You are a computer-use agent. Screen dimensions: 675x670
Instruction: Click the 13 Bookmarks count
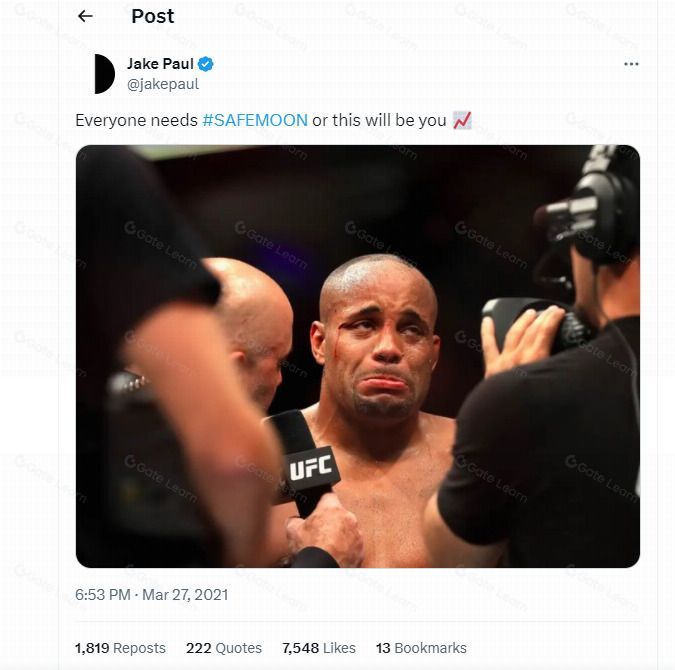coord(421,648)
